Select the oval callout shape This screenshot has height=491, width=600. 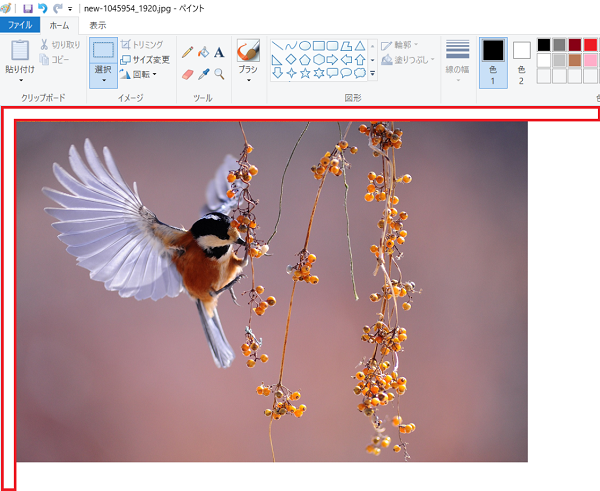point(346,73)
